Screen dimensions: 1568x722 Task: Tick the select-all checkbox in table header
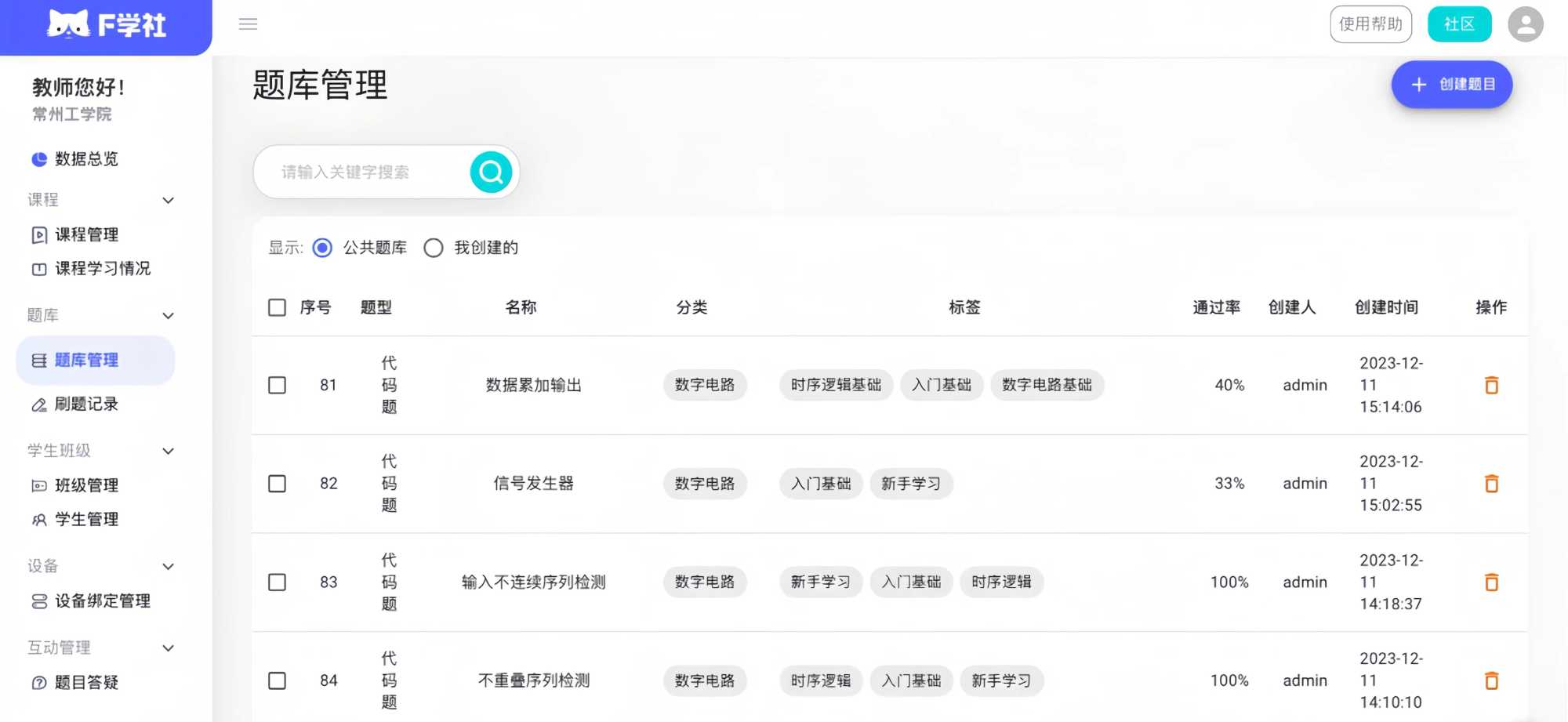277,307
